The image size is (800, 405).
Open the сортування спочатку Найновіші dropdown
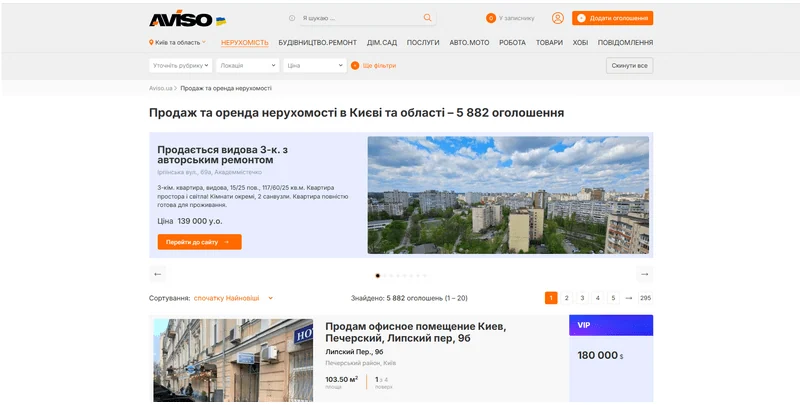[x=233, y=298]
